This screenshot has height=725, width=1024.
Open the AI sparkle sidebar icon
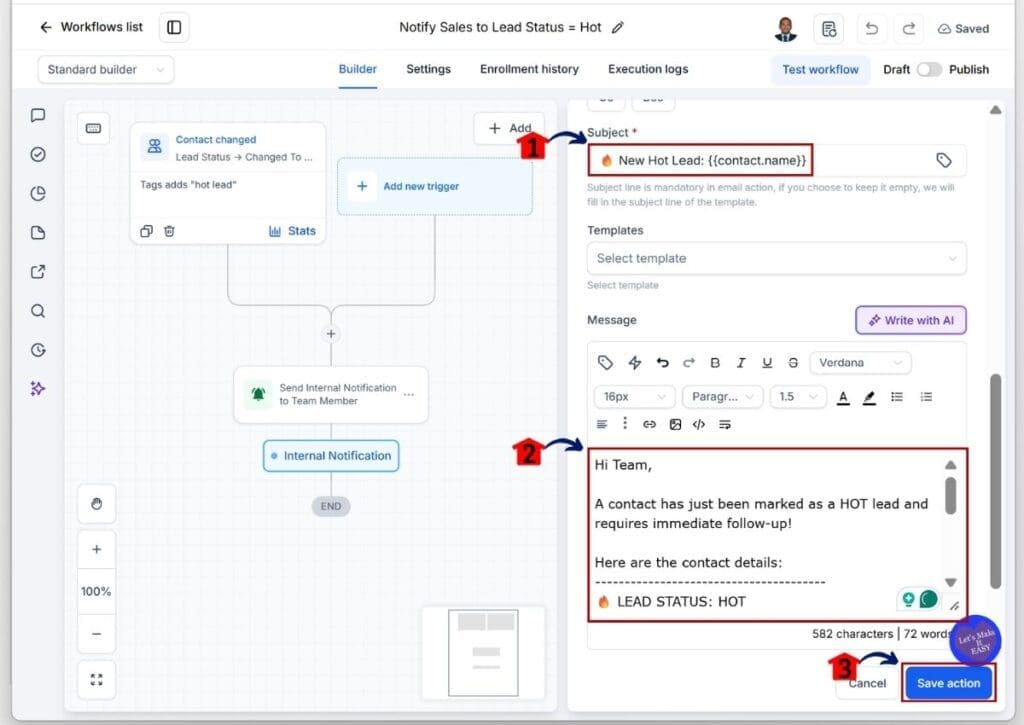[x=38, y=389]
